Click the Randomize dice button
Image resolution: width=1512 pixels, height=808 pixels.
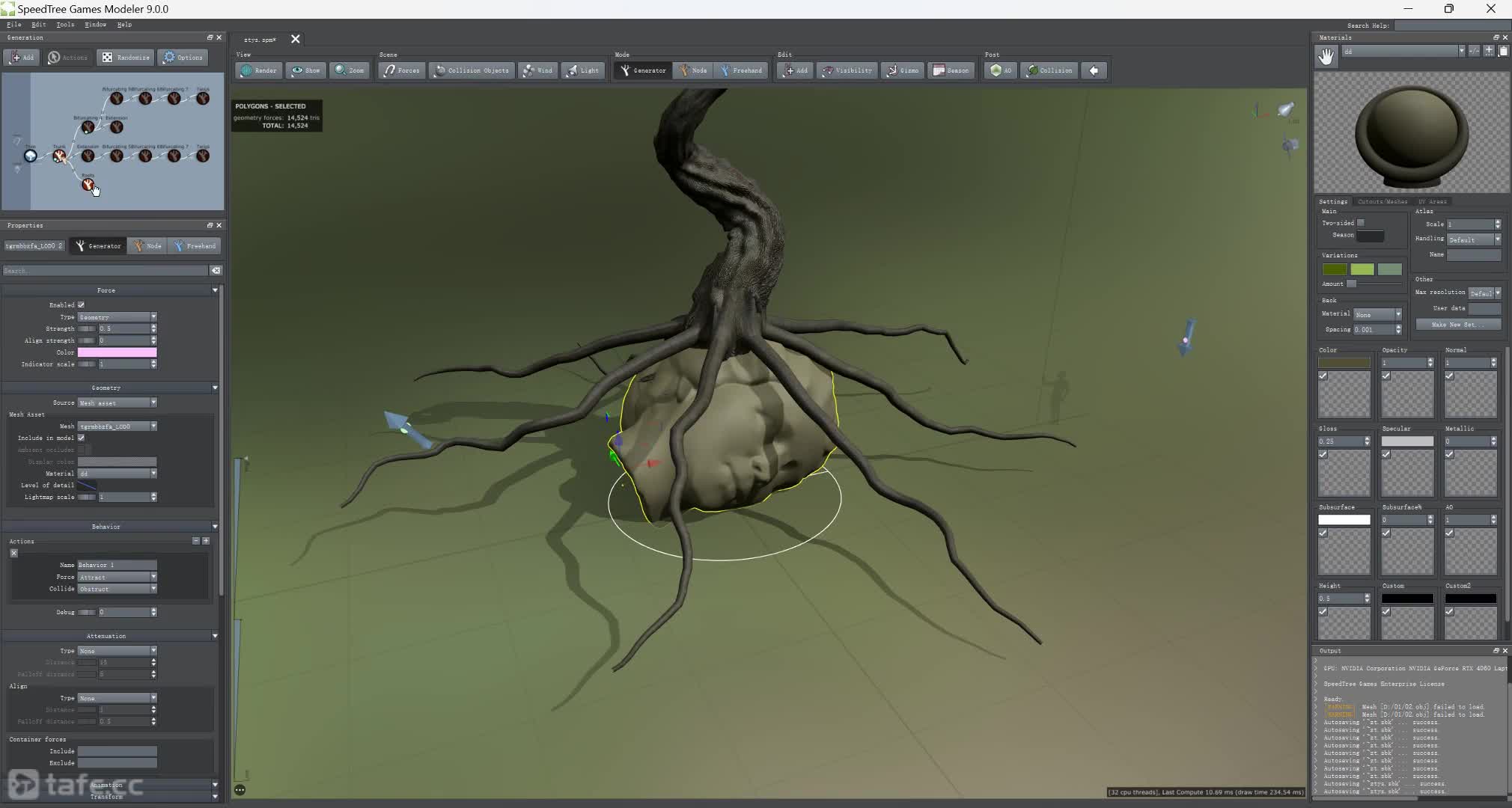(x=126, y=58)
